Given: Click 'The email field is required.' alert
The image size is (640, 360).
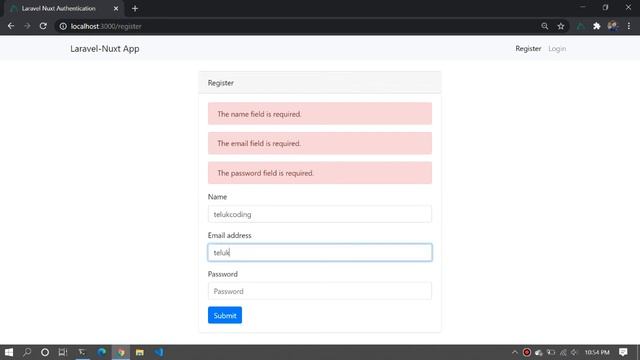Looking at the screenshot, I should point(320,143).
